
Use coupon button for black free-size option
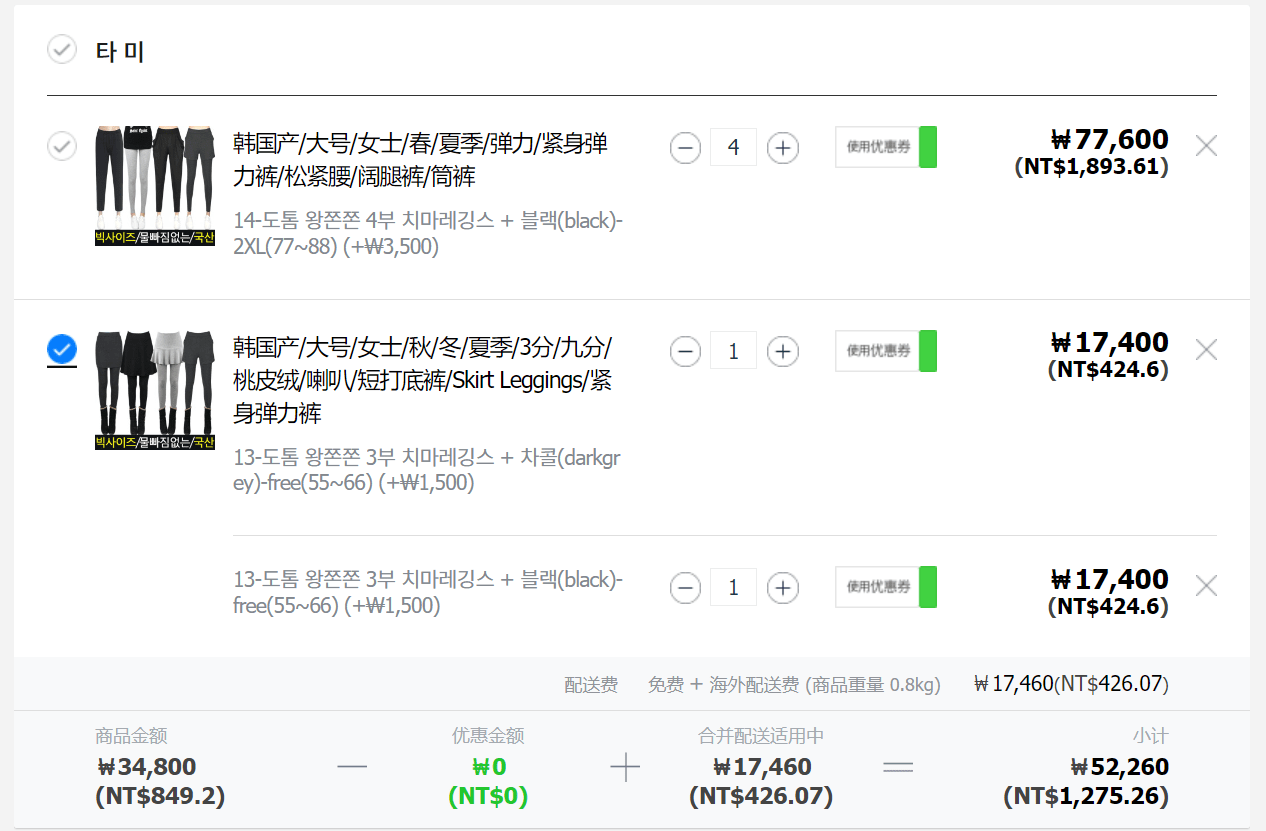[x=886, y=587]
